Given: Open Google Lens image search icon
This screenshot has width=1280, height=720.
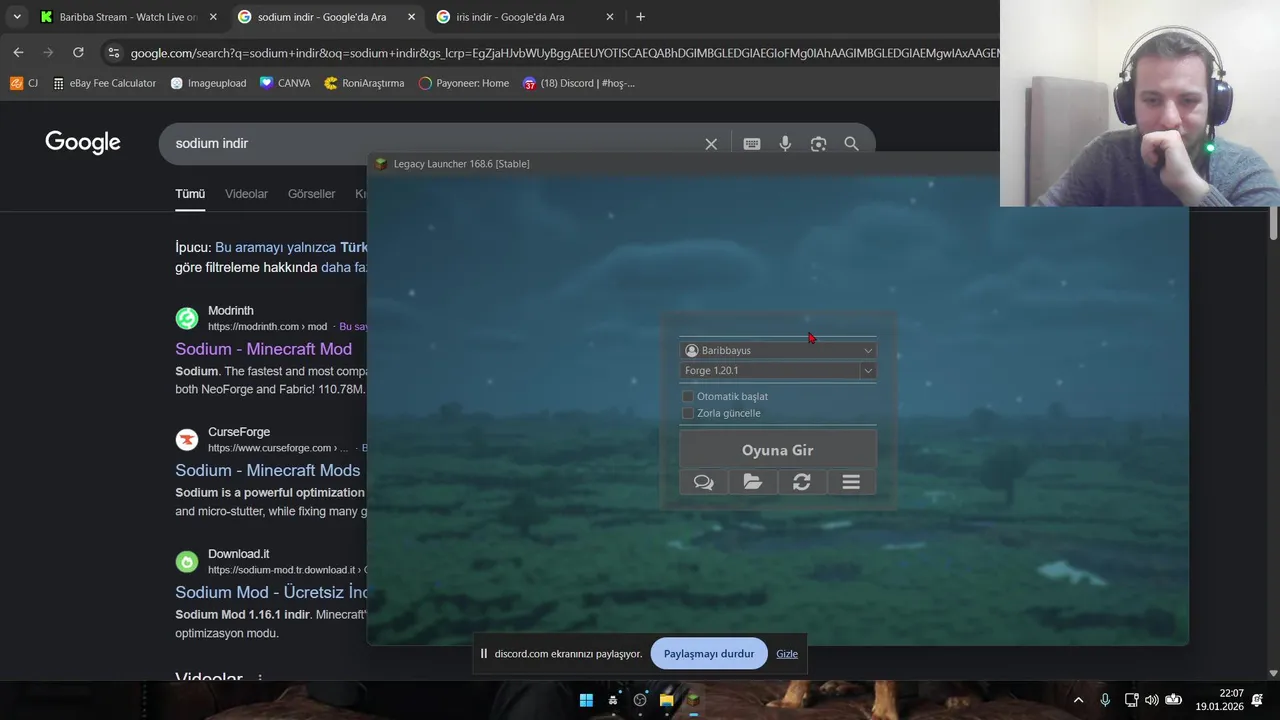Looking at the screenshot, I should coord(818,144).
